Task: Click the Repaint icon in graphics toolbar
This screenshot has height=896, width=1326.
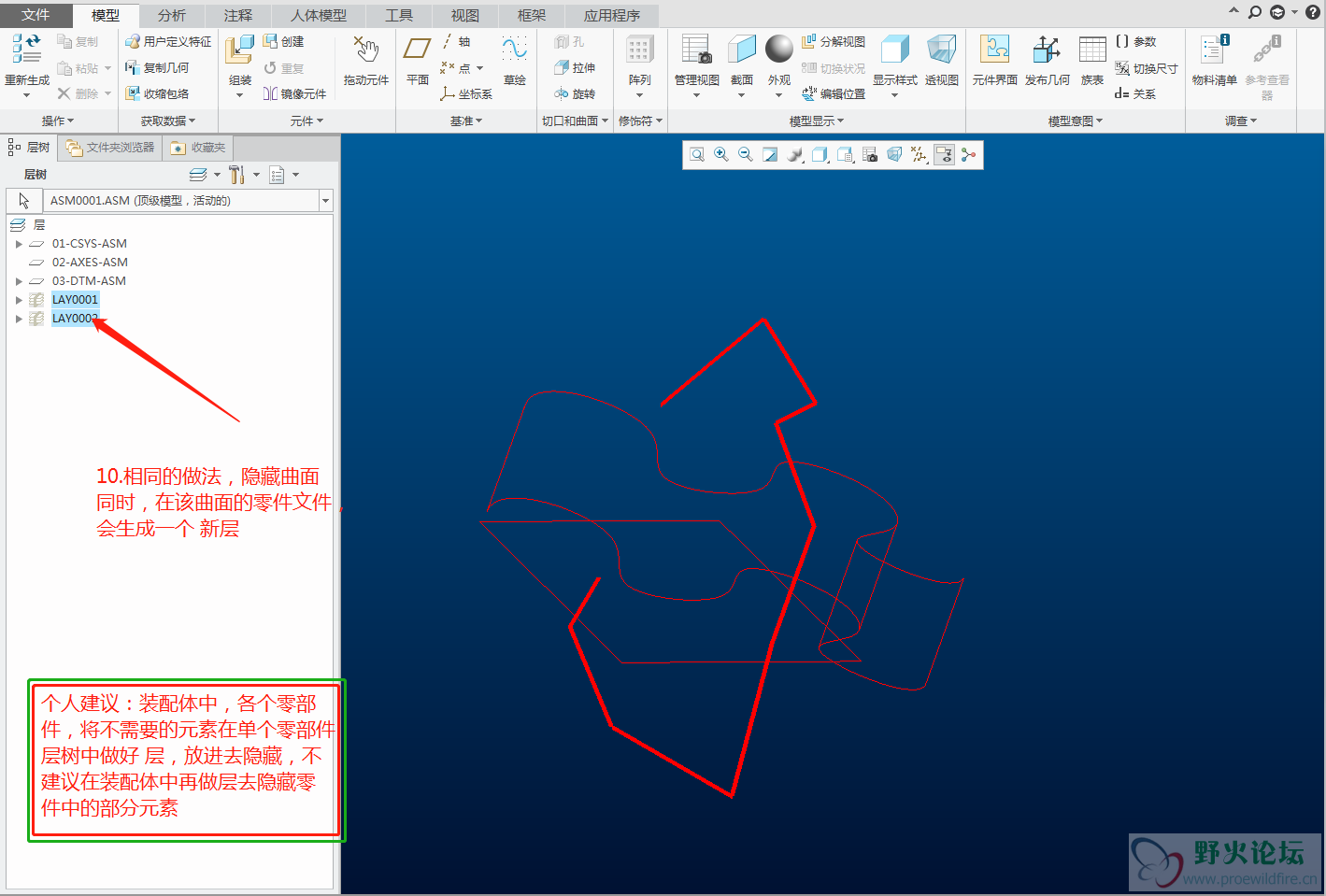Action: pyautogui.click(x=770, y=155)
